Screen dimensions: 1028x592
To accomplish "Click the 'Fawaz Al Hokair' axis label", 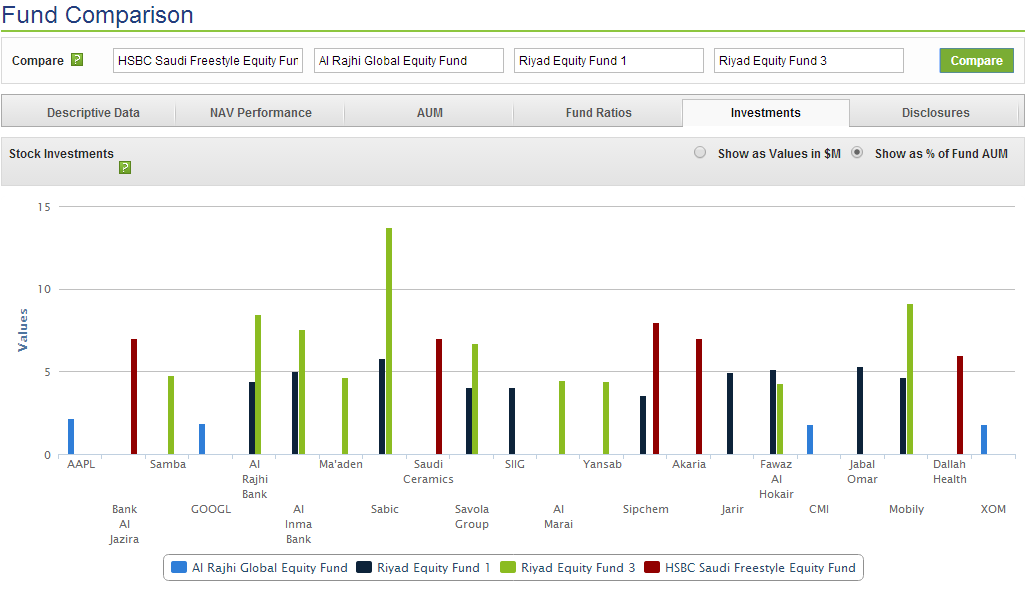I will [x=776, y=479].
